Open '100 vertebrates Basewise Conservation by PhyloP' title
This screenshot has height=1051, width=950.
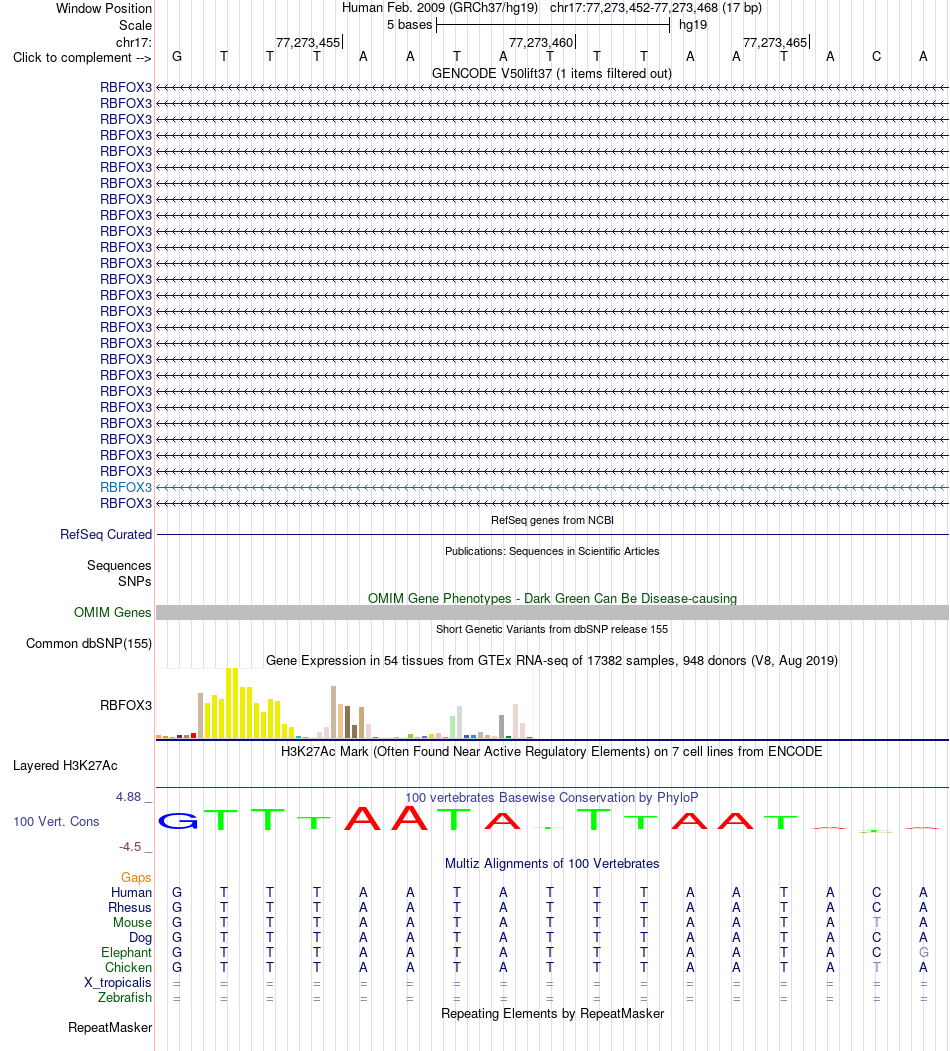pos(552,798)
